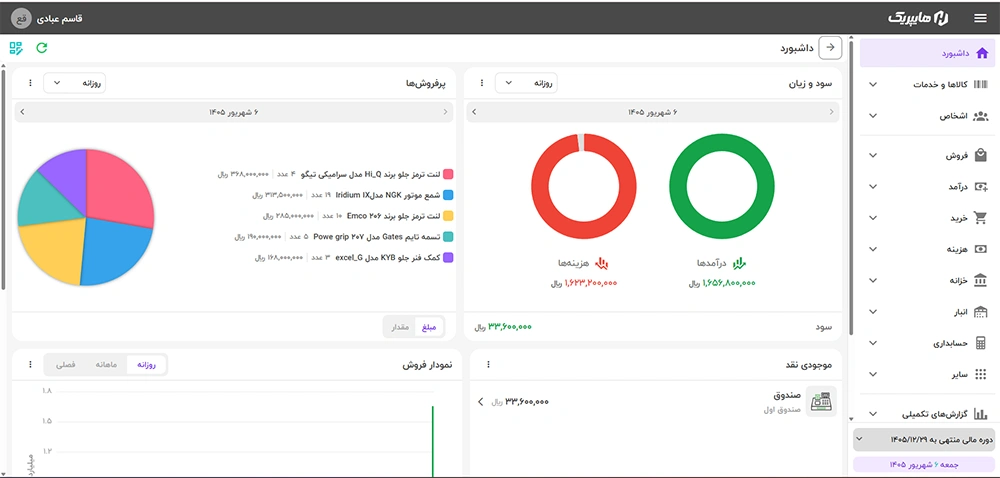
Task: Switch best-sellers view to مقدار
Action: pos(401,326)
